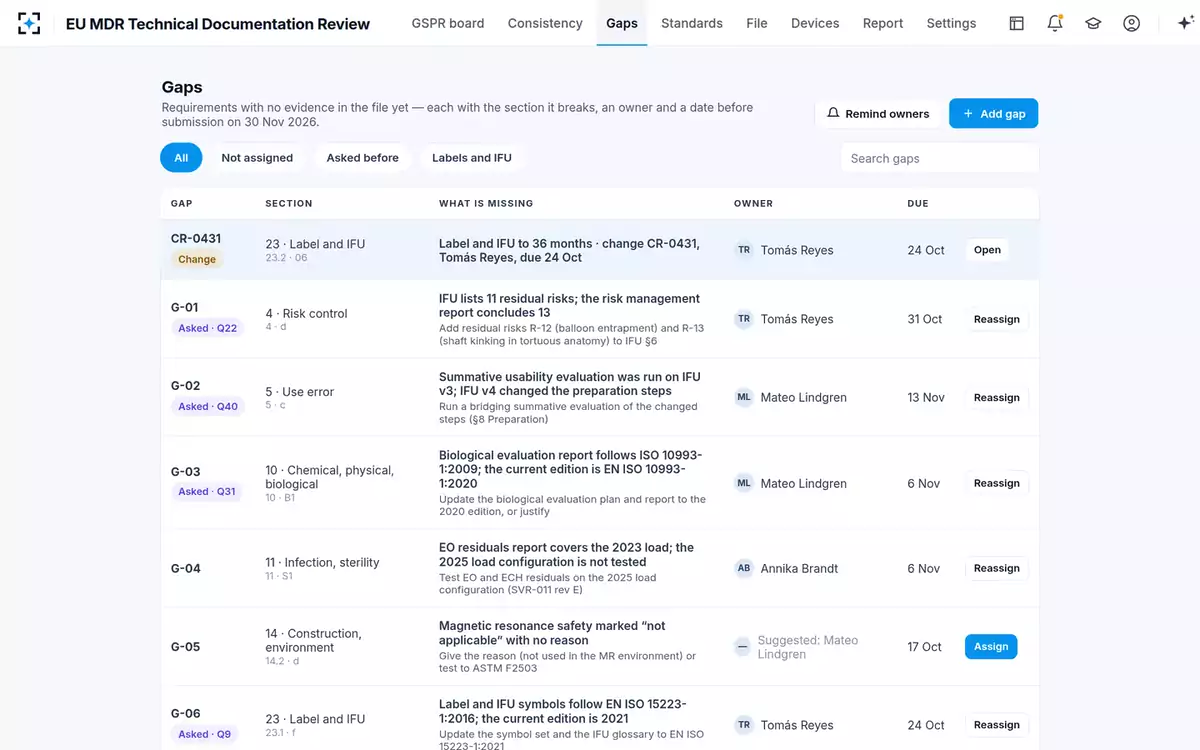Screen dimensions: 1200x750
Task: Open the Standards tab
Action: coord(692,23)
